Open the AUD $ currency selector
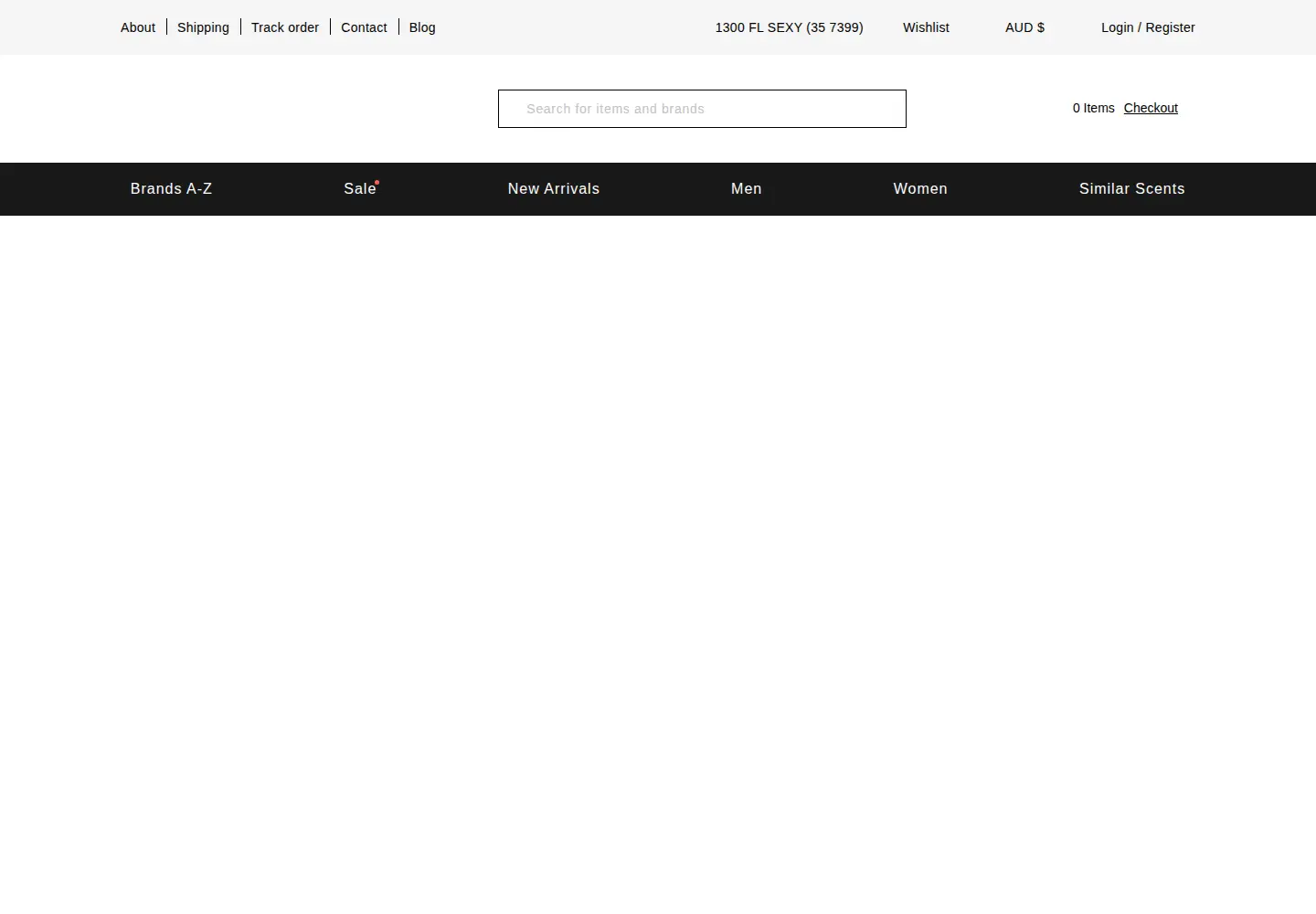This screenshot has height=914, width=1316. pyautogui.click(x=1024, y=27)
